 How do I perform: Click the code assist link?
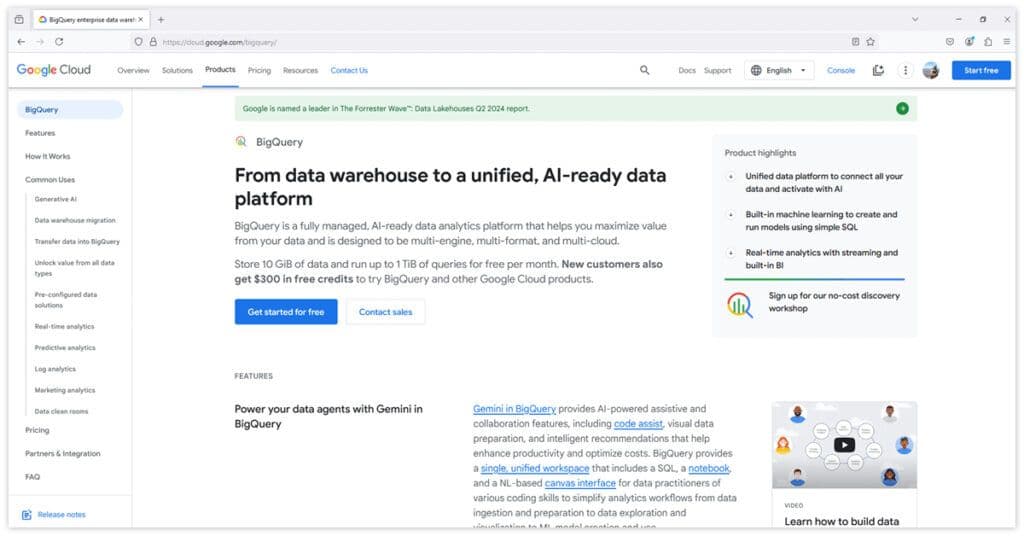pos(638,424)
